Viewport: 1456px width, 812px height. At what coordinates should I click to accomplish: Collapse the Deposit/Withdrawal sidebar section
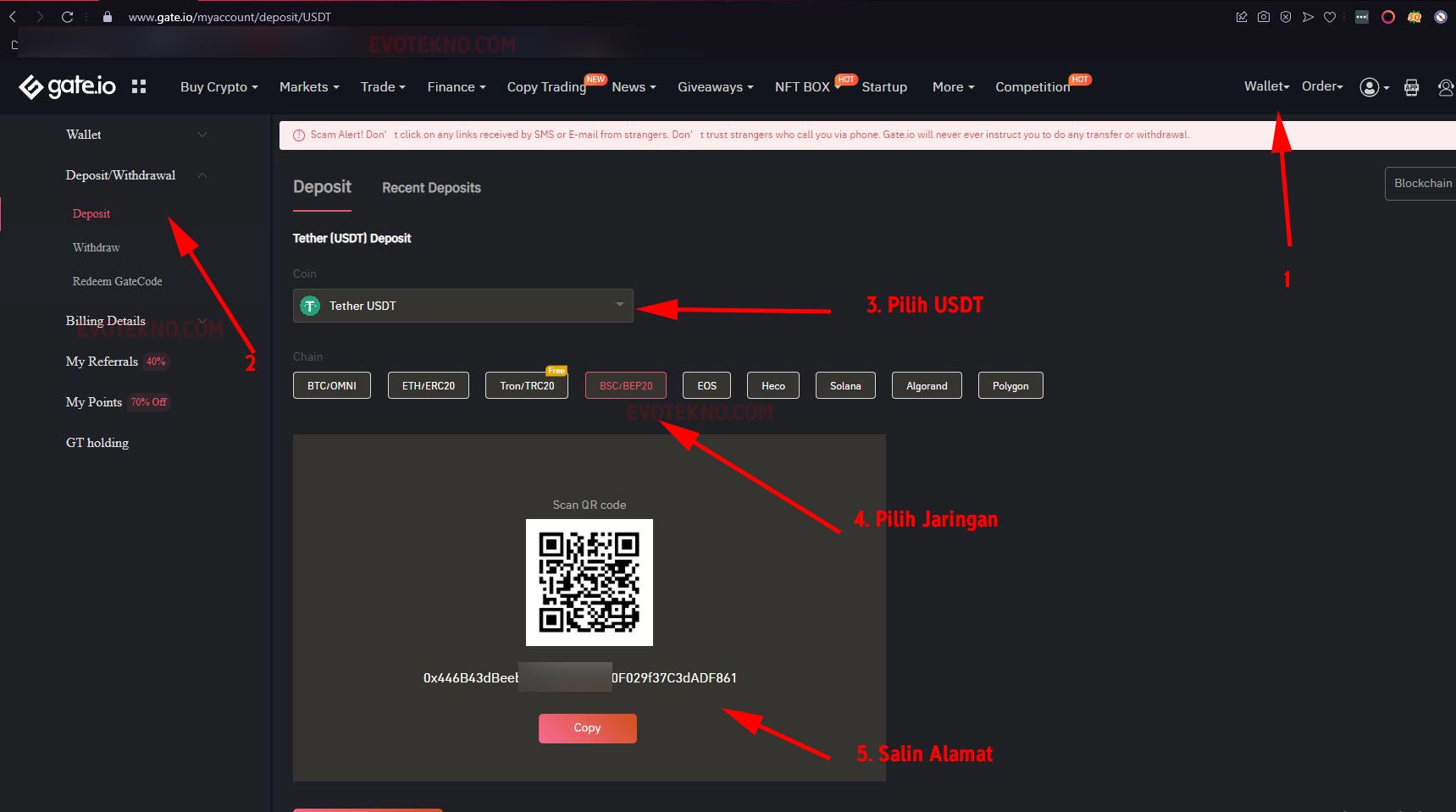pos(202,175)
